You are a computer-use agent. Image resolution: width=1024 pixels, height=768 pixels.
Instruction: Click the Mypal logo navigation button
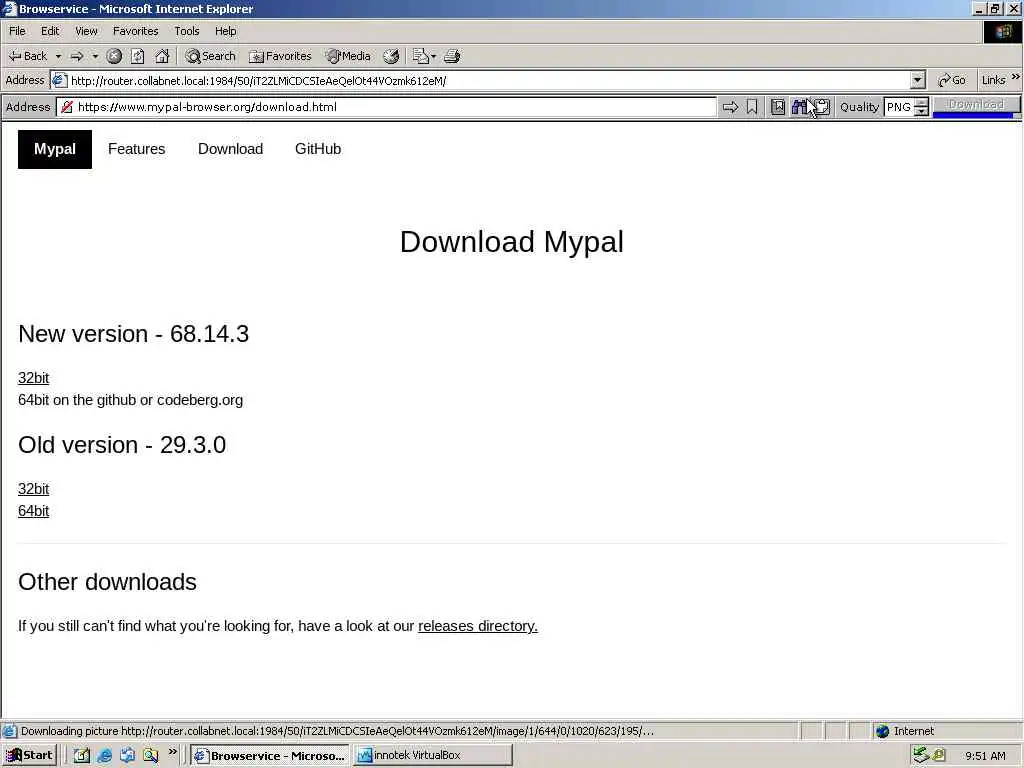55,149
